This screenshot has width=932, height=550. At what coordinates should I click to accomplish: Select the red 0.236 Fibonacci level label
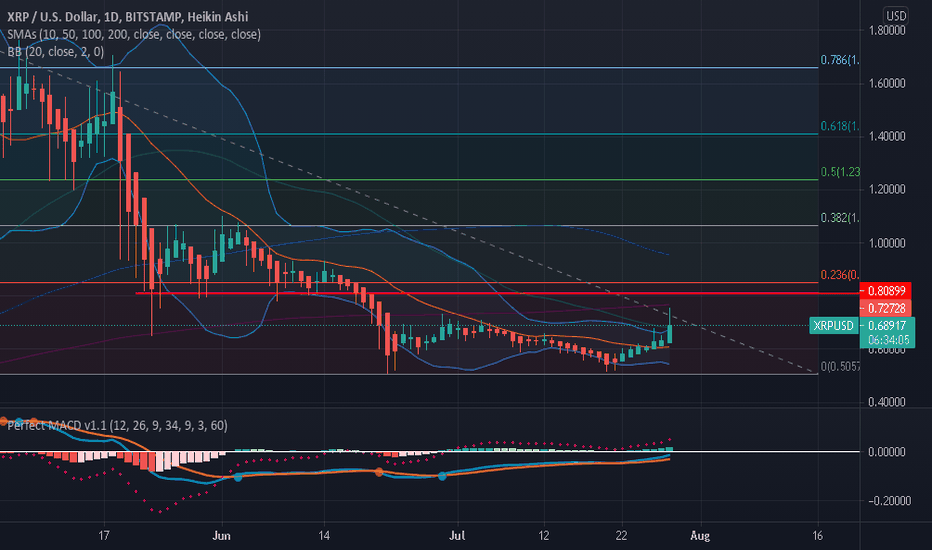pos(840,275)
